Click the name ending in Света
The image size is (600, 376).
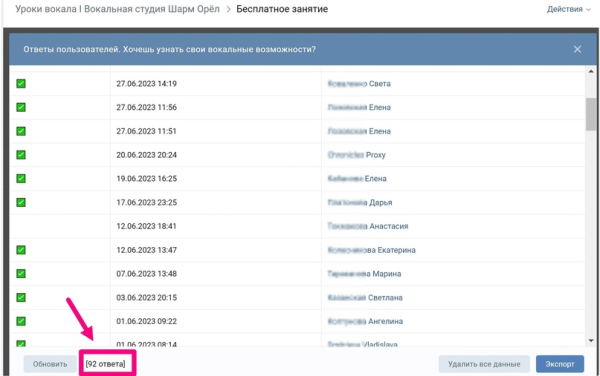[359, 84]
